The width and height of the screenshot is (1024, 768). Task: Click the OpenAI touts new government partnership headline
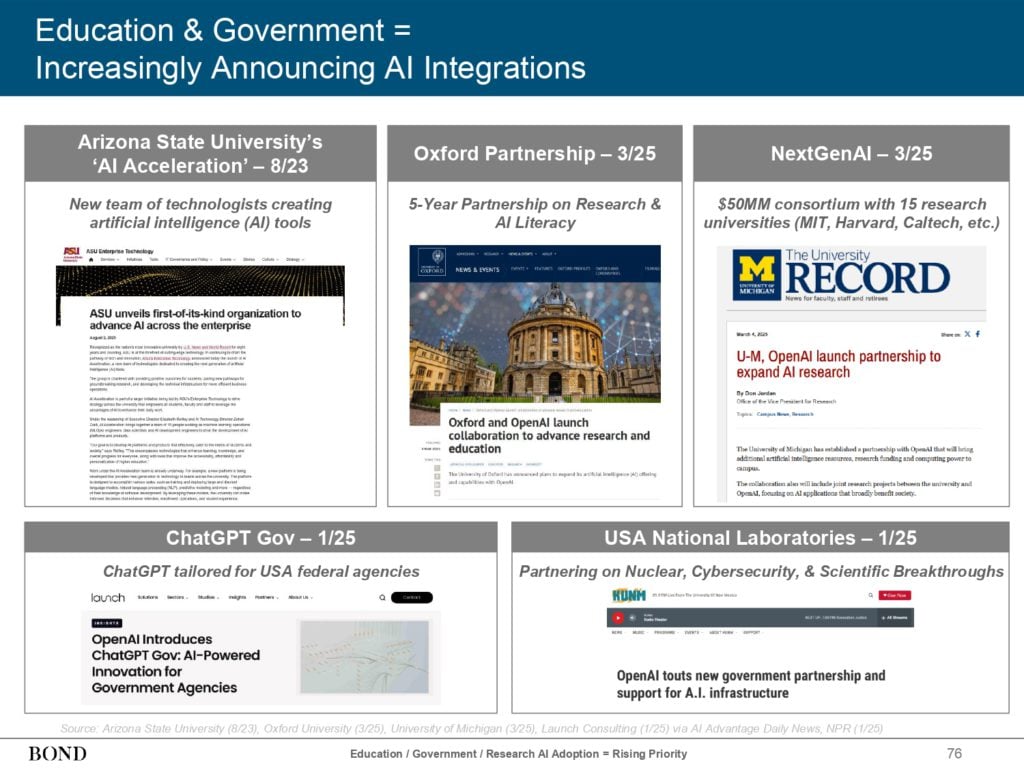[751, 684]
